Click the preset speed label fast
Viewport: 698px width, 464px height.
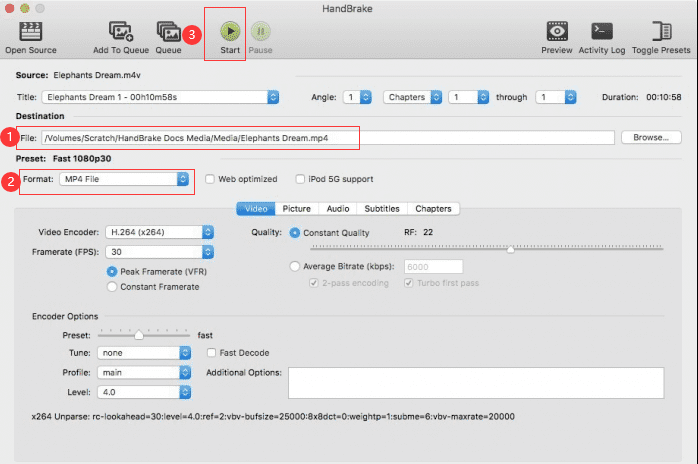point(205,335)
